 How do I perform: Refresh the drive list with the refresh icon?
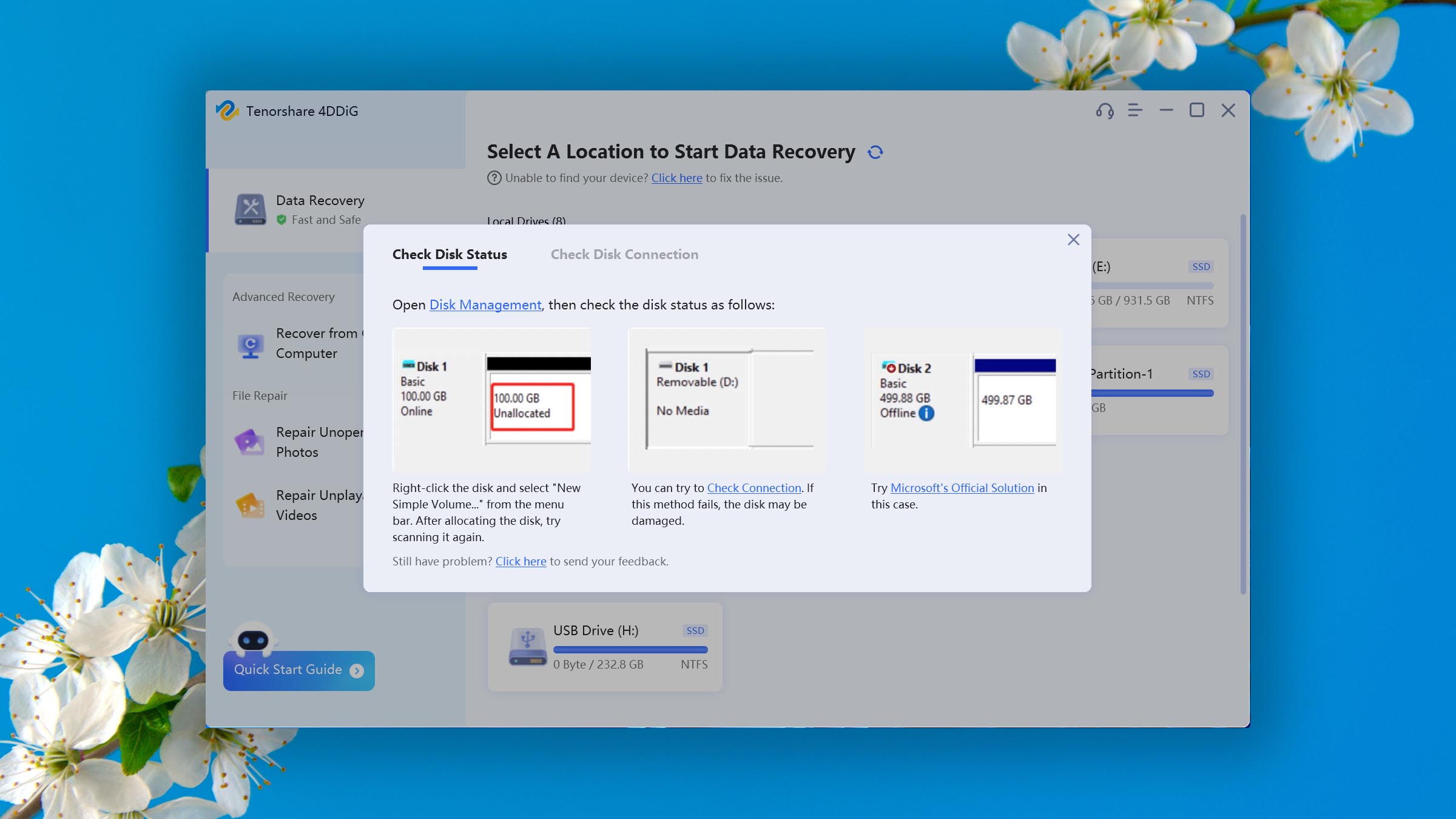875,152
